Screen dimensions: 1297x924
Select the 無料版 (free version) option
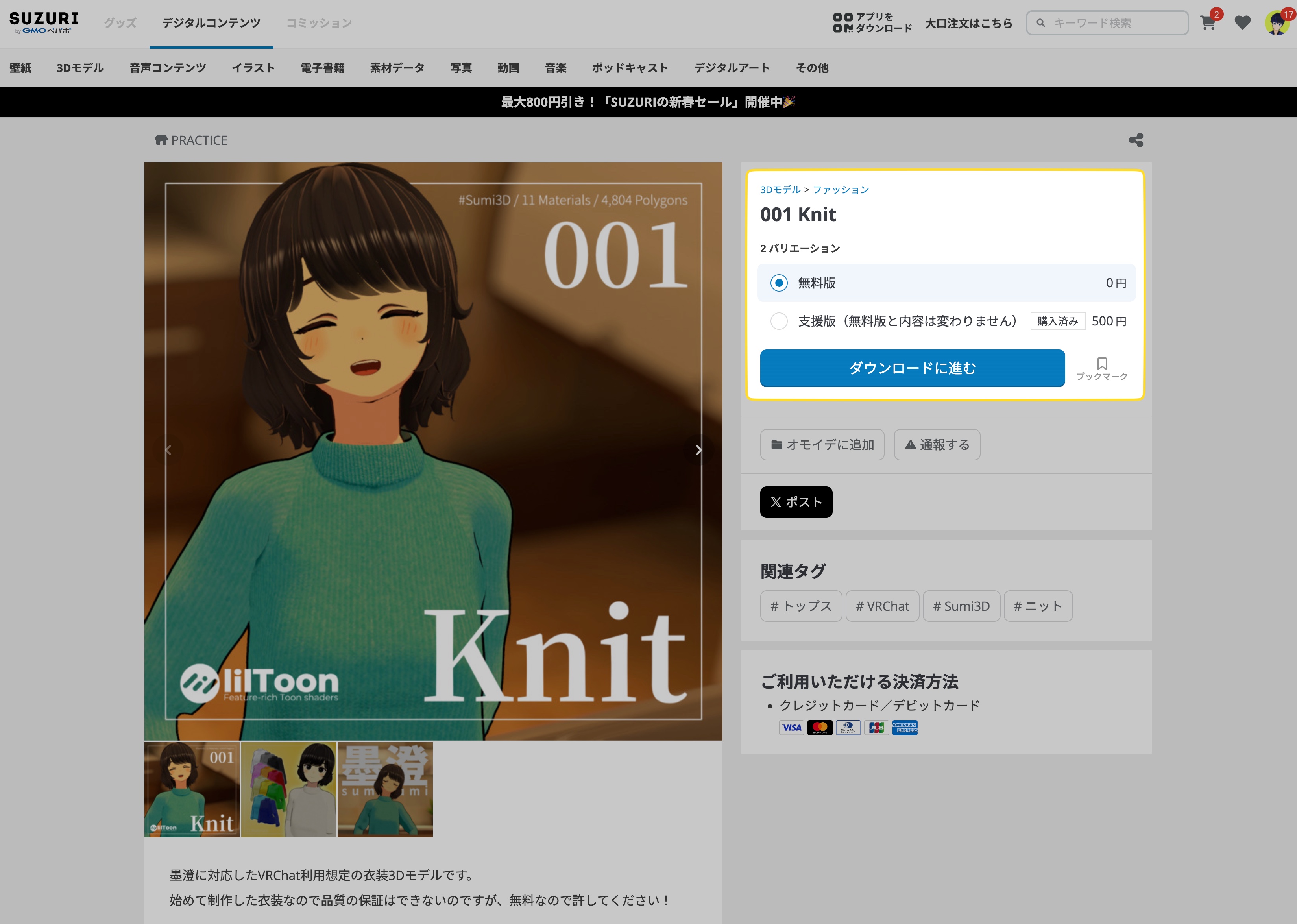tap(779, 283)
